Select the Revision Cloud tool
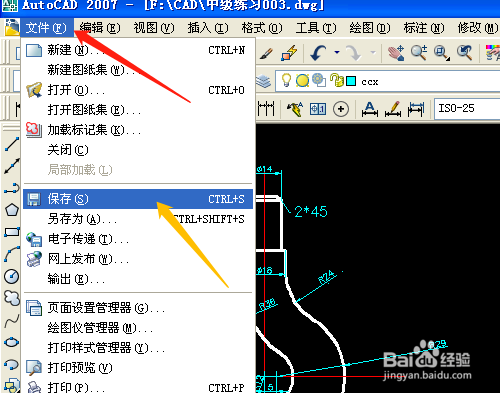The image size is (500, 393). (x=12, y=298)
